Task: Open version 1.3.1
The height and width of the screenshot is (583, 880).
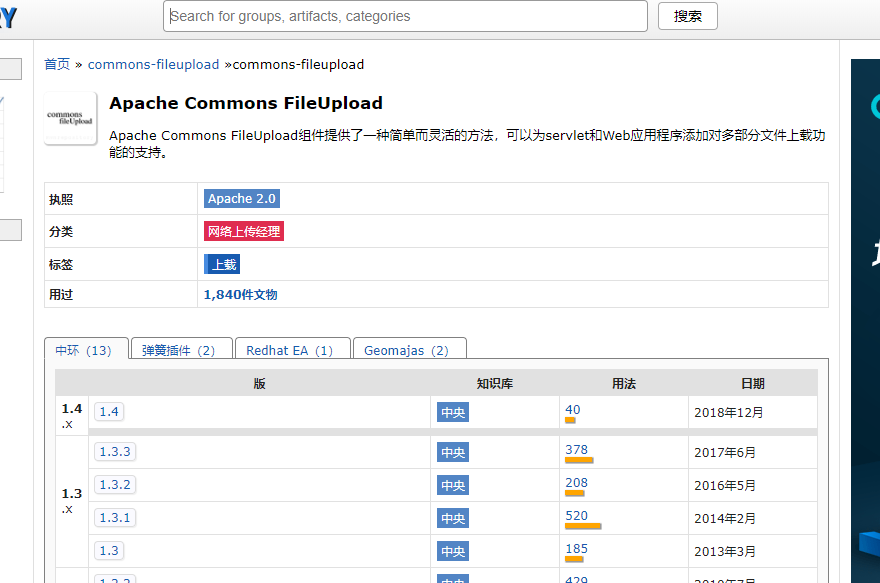Action: pyautogui.click(x=115, y=518)
